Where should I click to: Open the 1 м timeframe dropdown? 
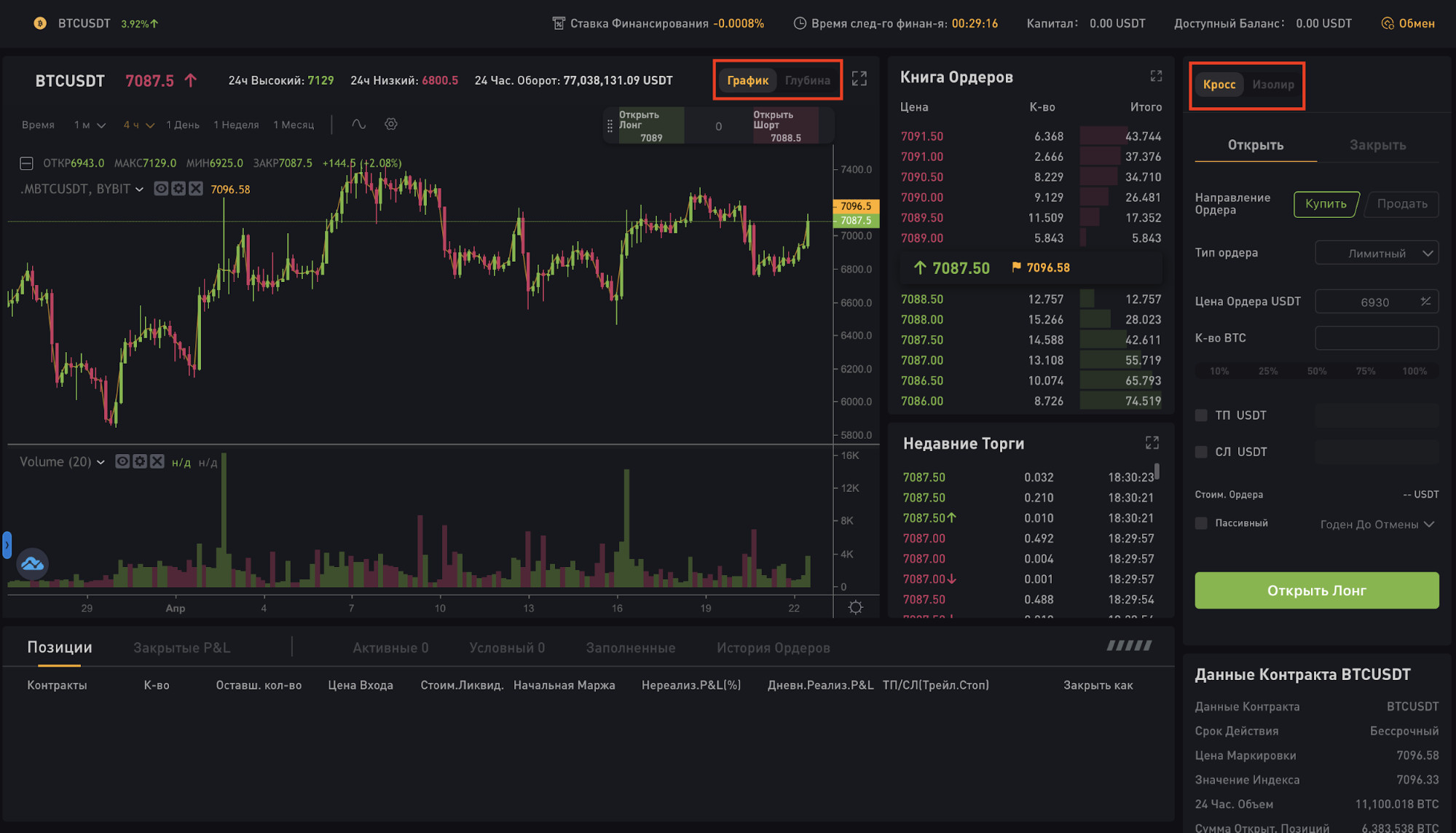90,125
